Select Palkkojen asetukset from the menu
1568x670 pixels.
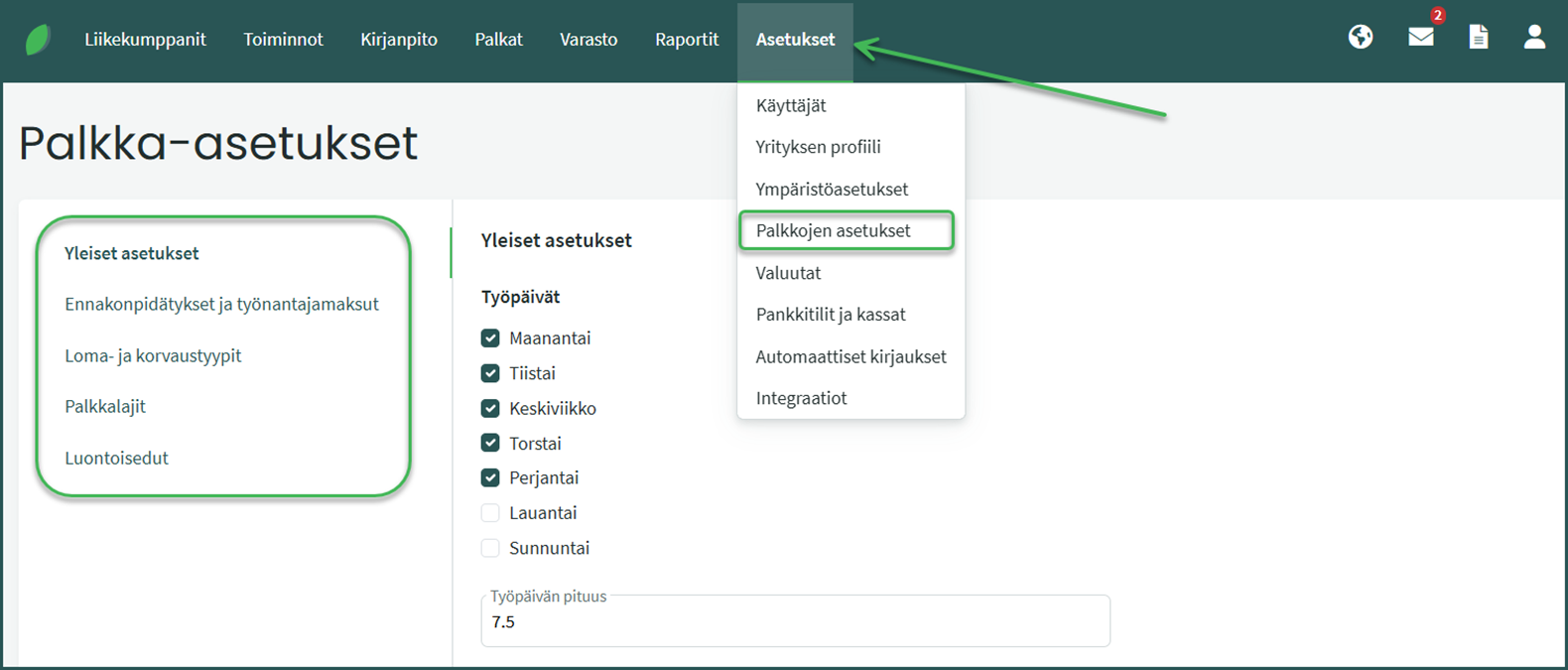pos(833,231)
